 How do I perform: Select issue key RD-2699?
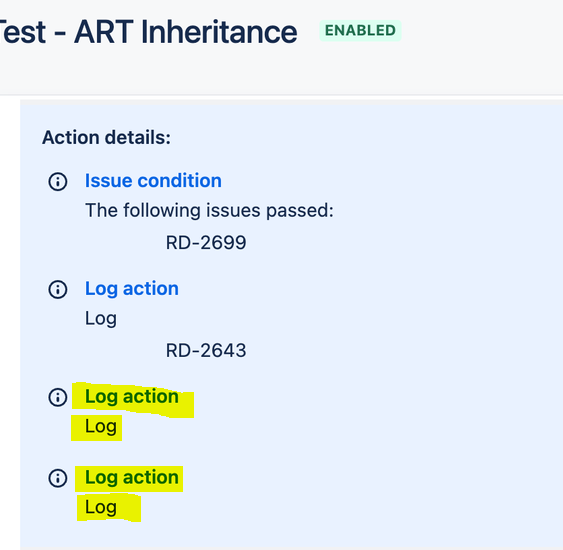[206, 243]
